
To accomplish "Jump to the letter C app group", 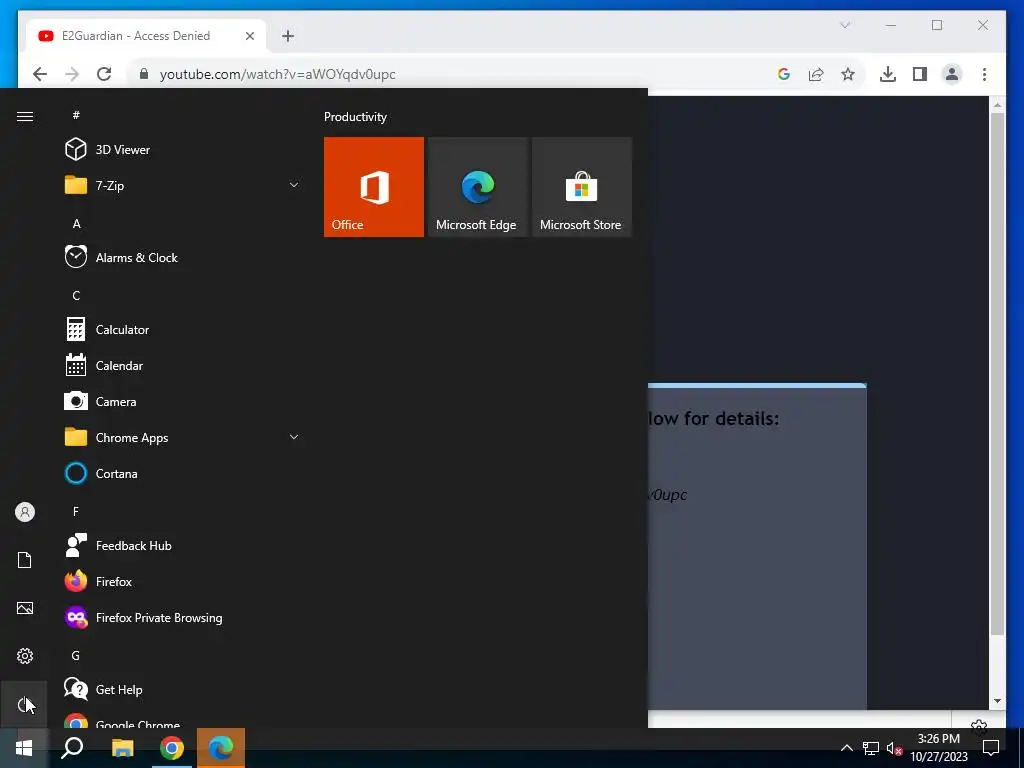I will 76,296.
